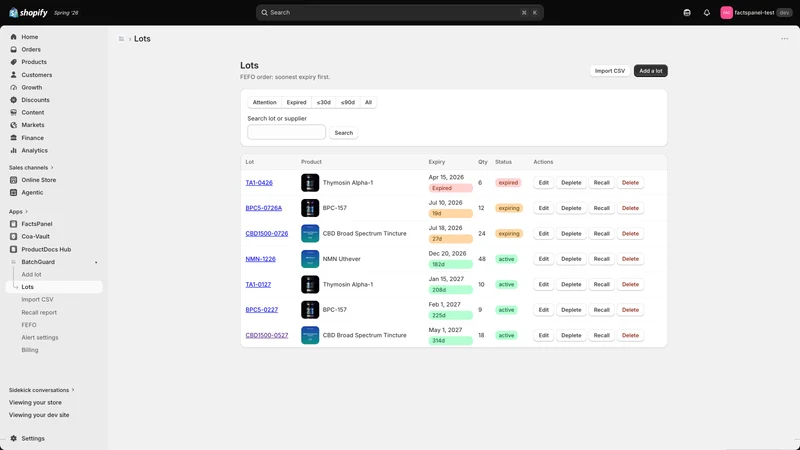Select the ≤90d filter tab

click(347, 103)
